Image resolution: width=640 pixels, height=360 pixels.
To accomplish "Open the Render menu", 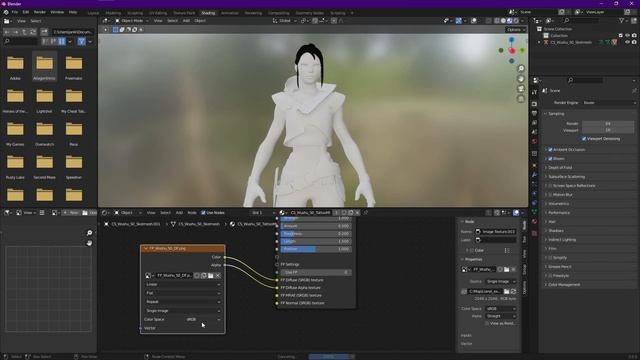I will tap(40, 13).
